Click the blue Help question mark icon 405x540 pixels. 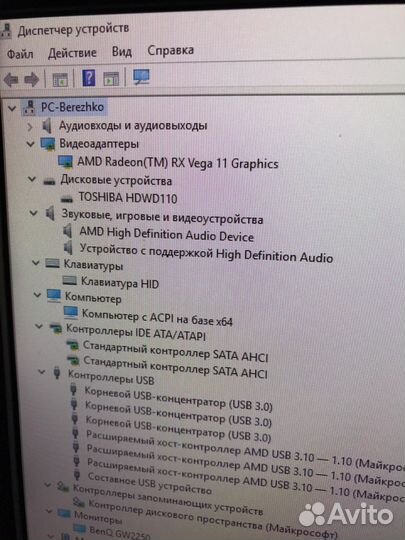pos(89,77)
